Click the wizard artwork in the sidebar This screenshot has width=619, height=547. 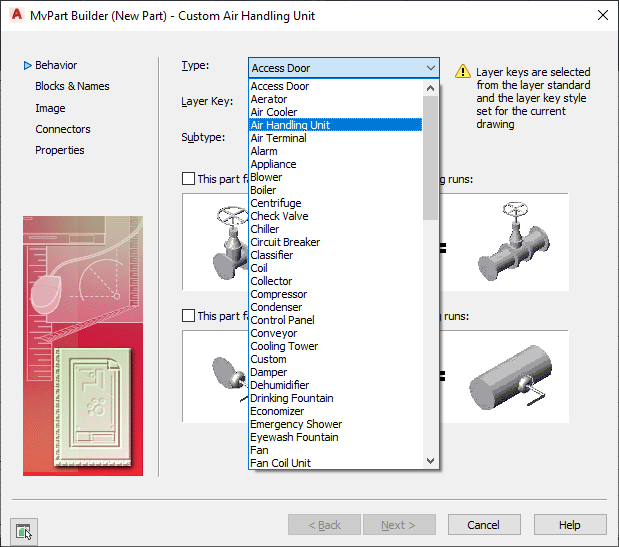point(83,346)
